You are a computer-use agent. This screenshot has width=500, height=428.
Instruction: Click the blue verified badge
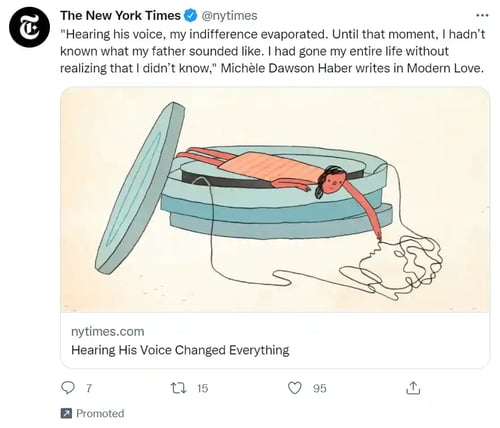coord(190,16)
